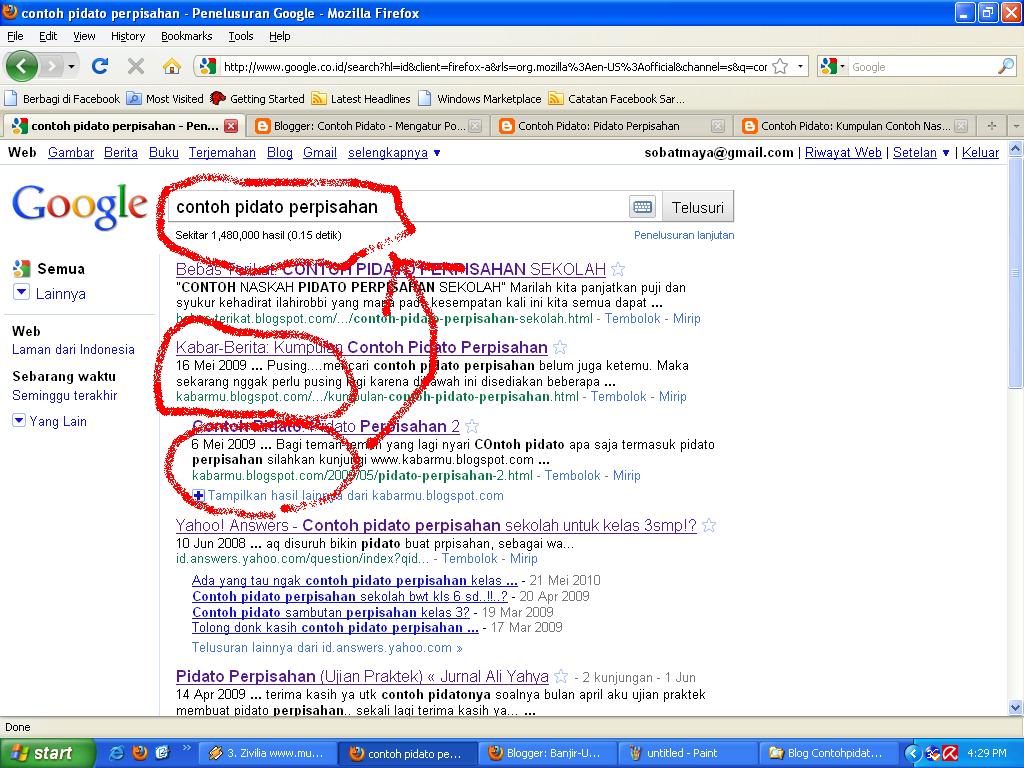Star the Jurnal Ali Yahya result
The image size is (1024, 768).
[x=560, y=677]
